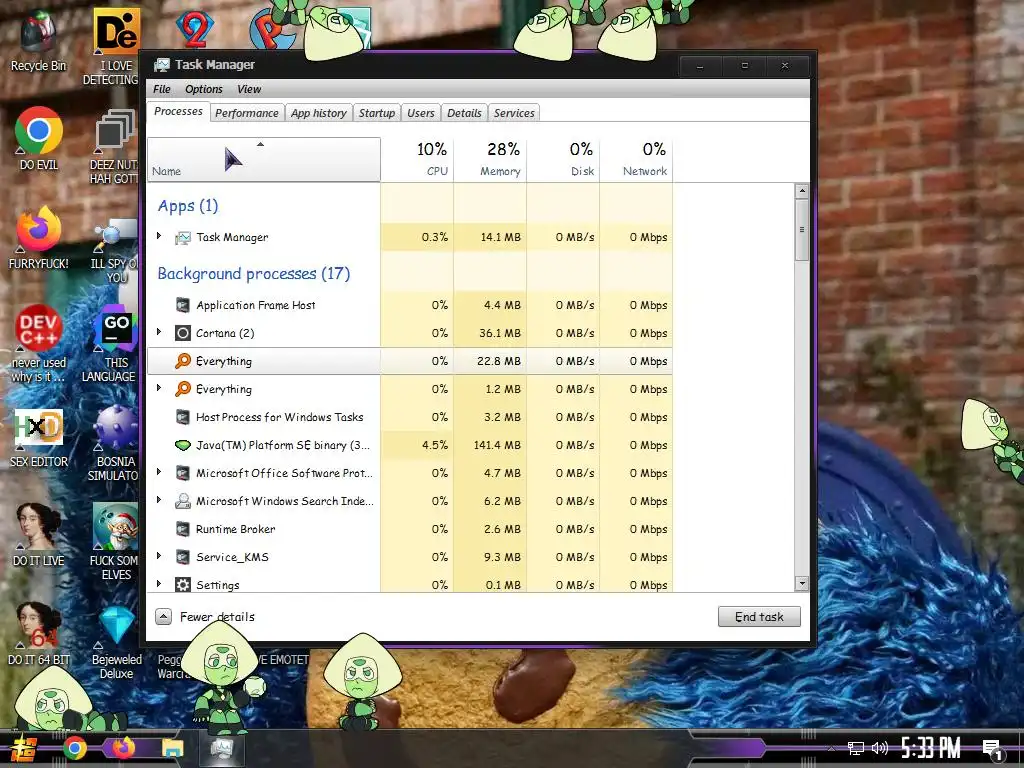Click the Cortana process icon

[183, 333]
